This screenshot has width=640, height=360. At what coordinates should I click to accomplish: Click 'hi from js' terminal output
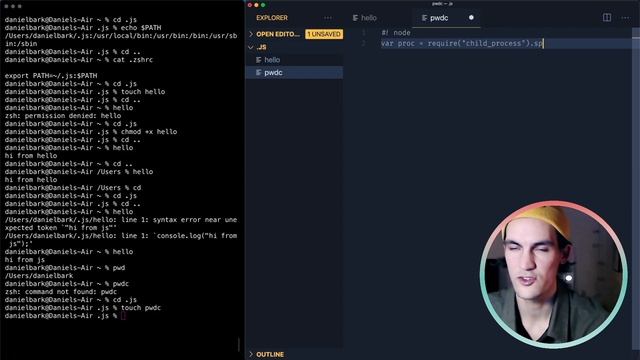(25, 260)
